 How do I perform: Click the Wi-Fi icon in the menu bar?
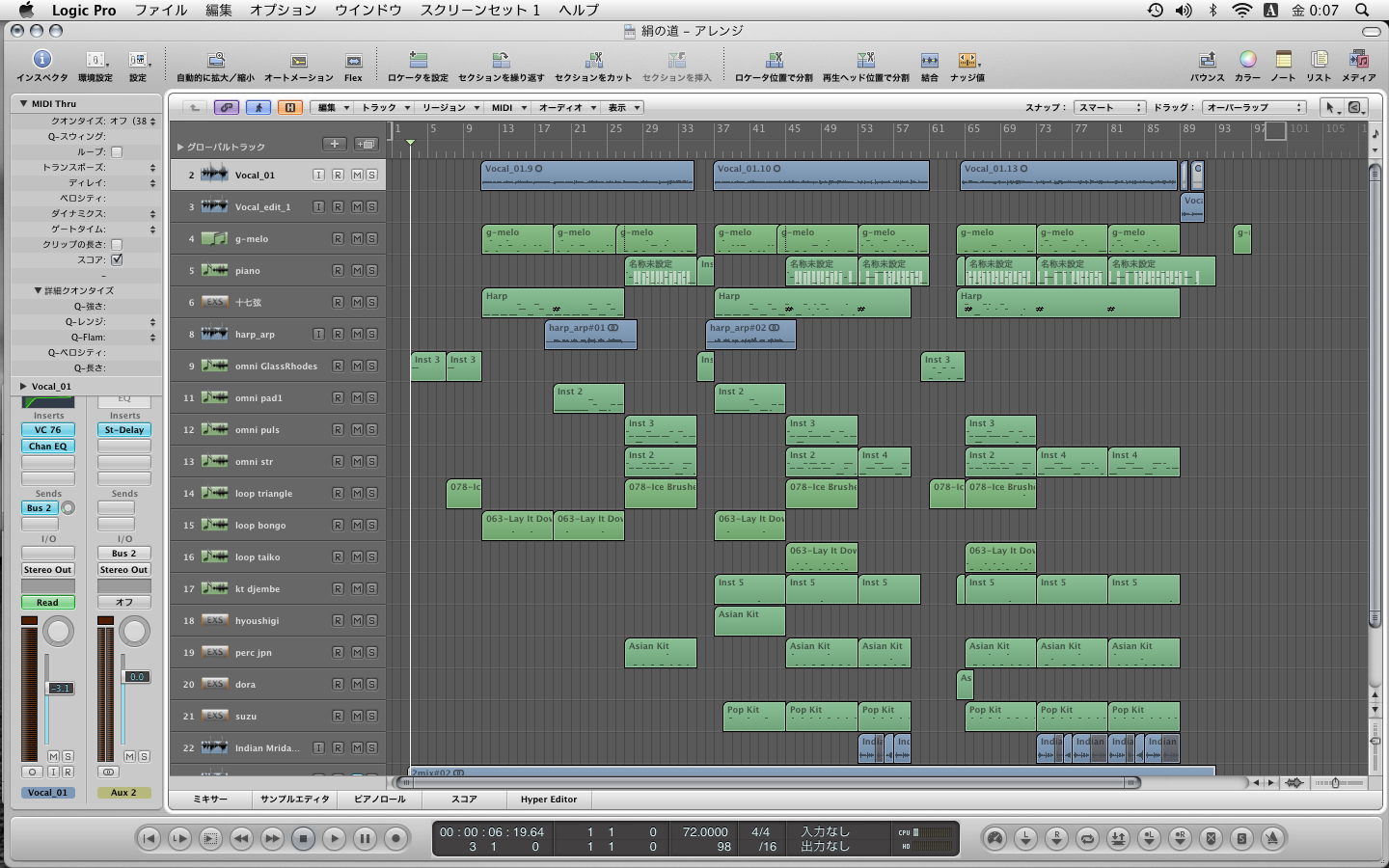click(x=1242, y=10)
